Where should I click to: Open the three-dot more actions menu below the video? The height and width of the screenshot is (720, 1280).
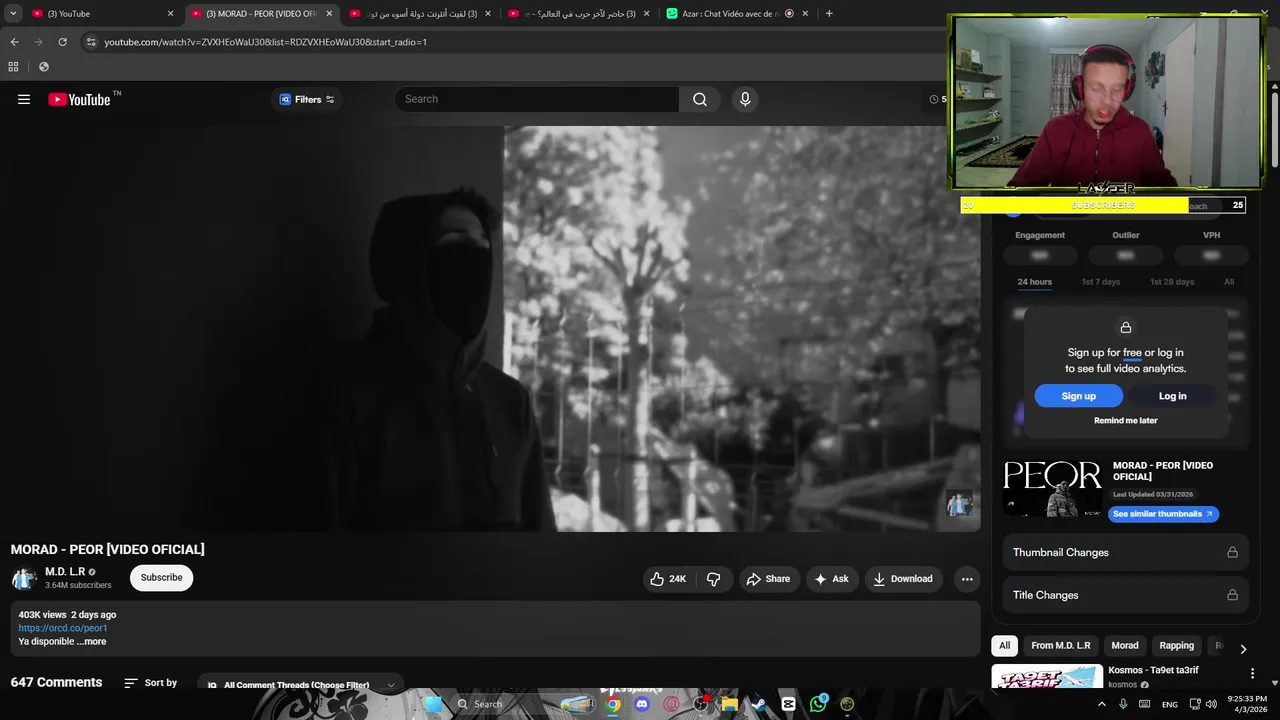pyautogui.click(x=967, y=579)
